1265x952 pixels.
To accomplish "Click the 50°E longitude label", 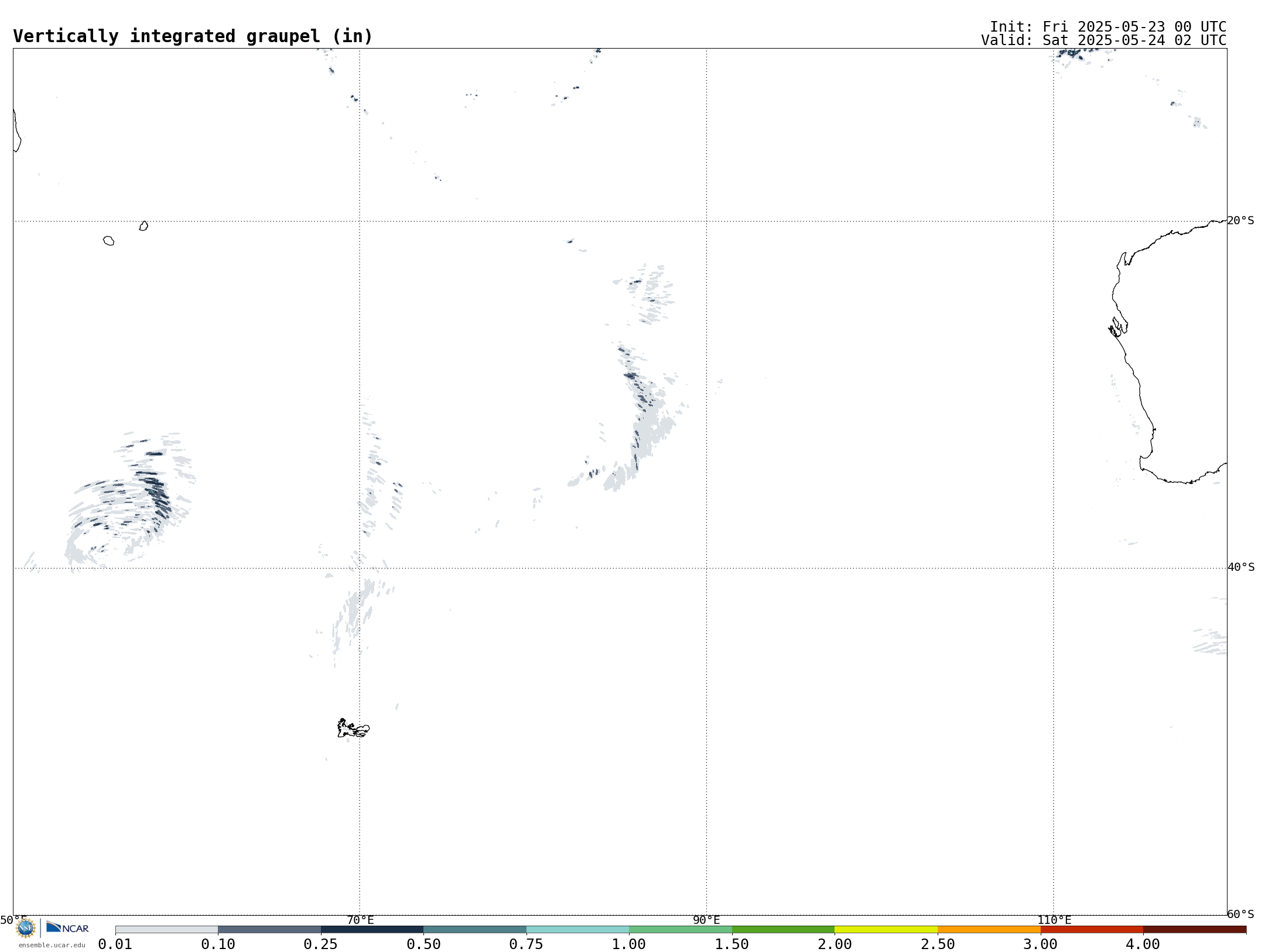I will [x=13, y=920].
